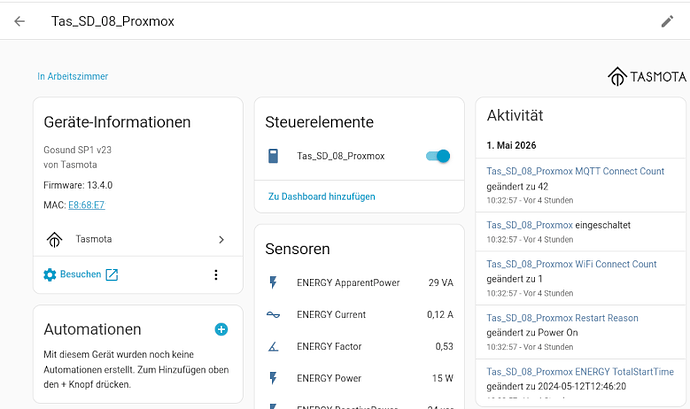This screenshot has height=409, width=690.
Task: Click the switch device icon under Steuerelemente
Action: [x=273, y=156]
